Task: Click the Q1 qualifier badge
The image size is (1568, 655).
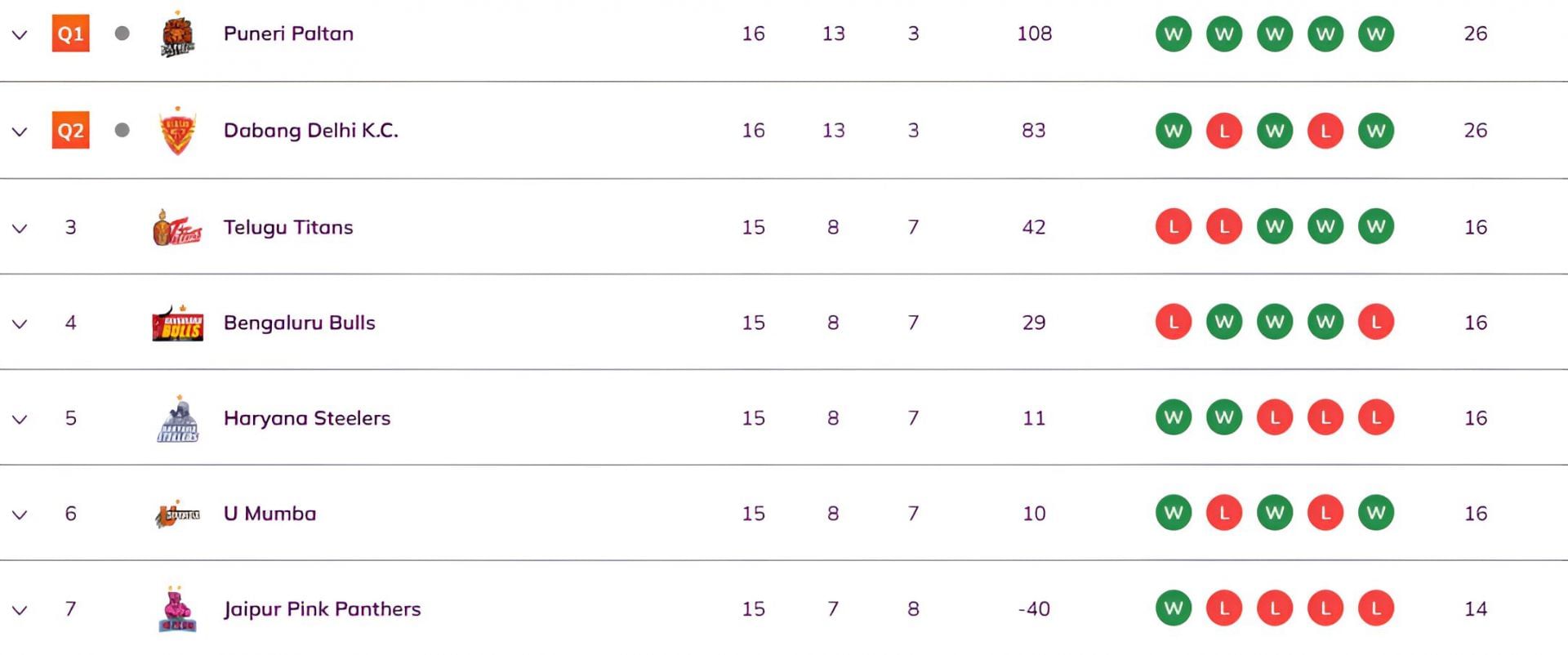Action: pos(70,34)
